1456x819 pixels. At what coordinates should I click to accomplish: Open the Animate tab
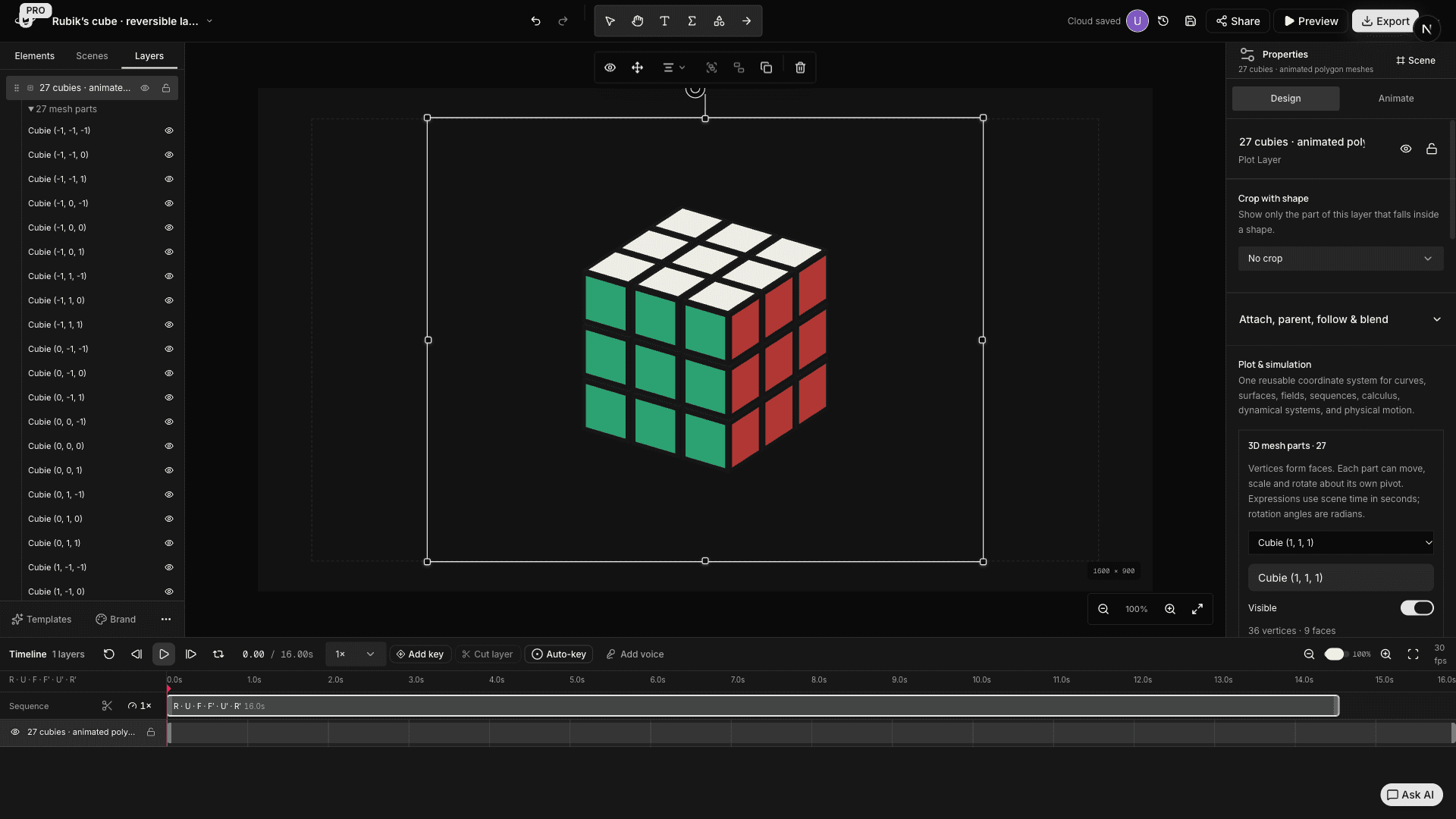(x=1395, y=99)
